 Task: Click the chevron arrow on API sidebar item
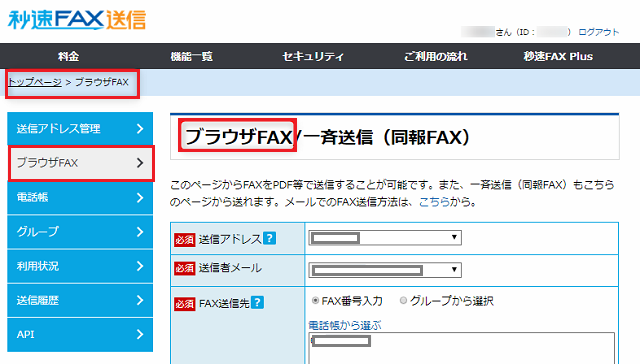[140, 334]
